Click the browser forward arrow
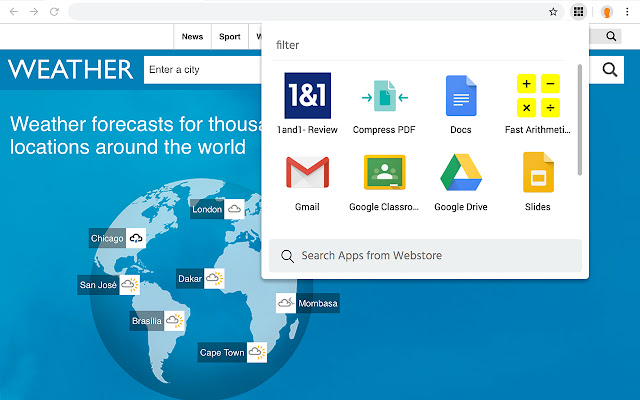Image resolution: width=640 pixels, height=400 pixels. point(34,12)
